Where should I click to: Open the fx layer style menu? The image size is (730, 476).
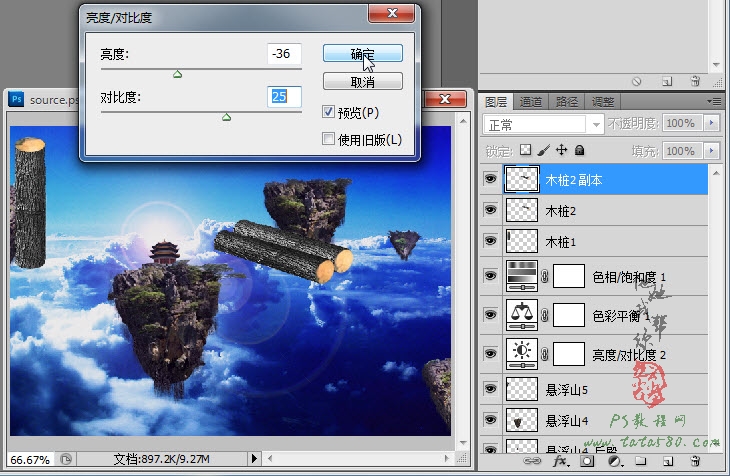coord(560,461)
